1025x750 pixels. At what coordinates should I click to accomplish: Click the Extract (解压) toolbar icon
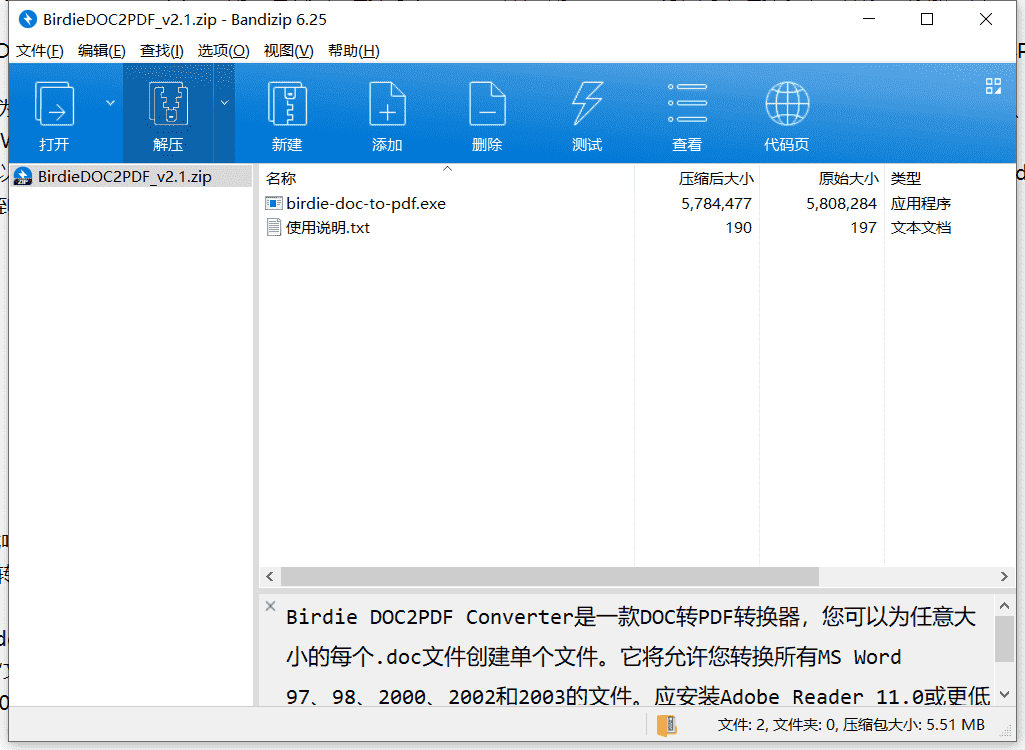[168, 103]
